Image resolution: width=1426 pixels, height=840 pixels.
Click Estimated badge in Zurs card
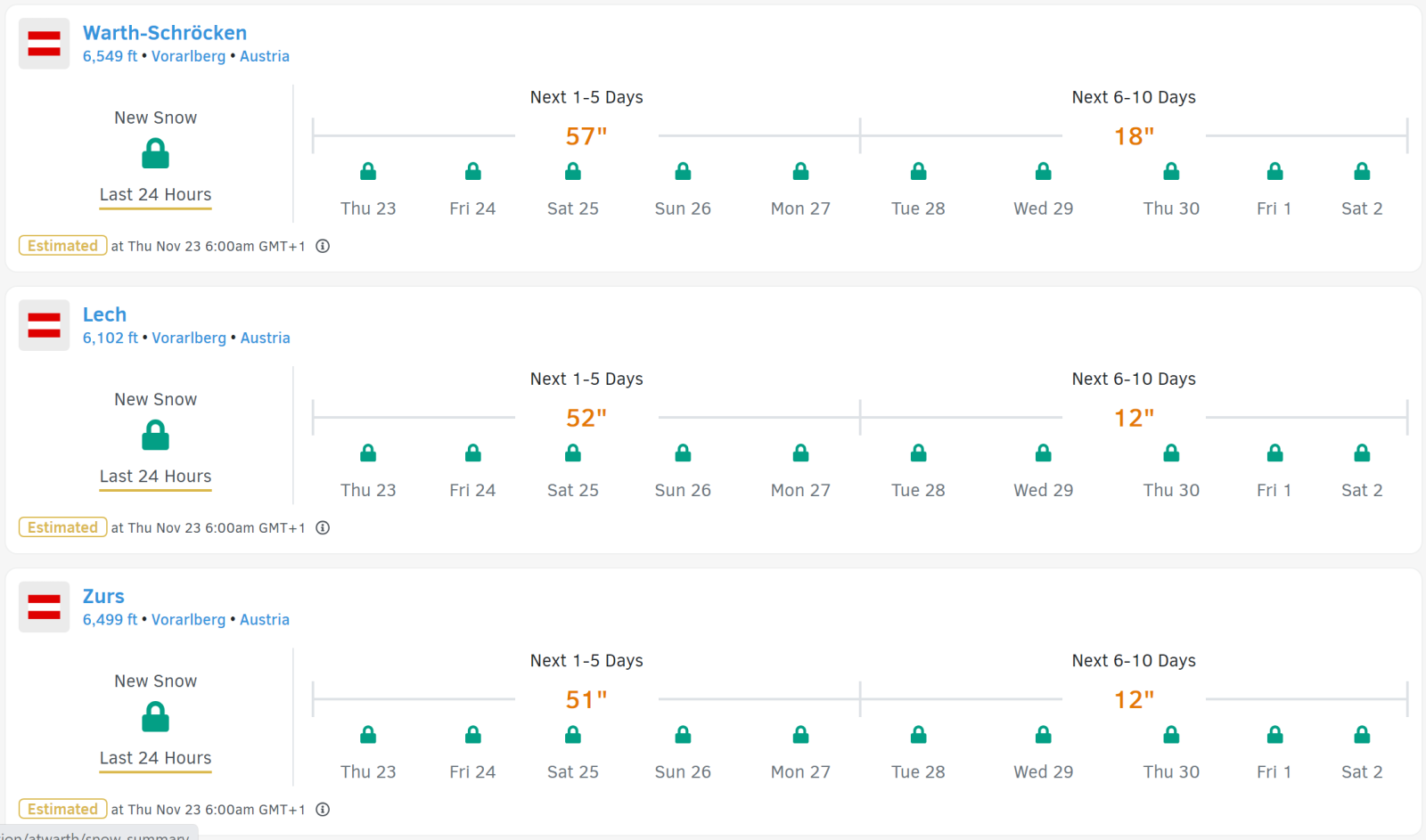62,809
